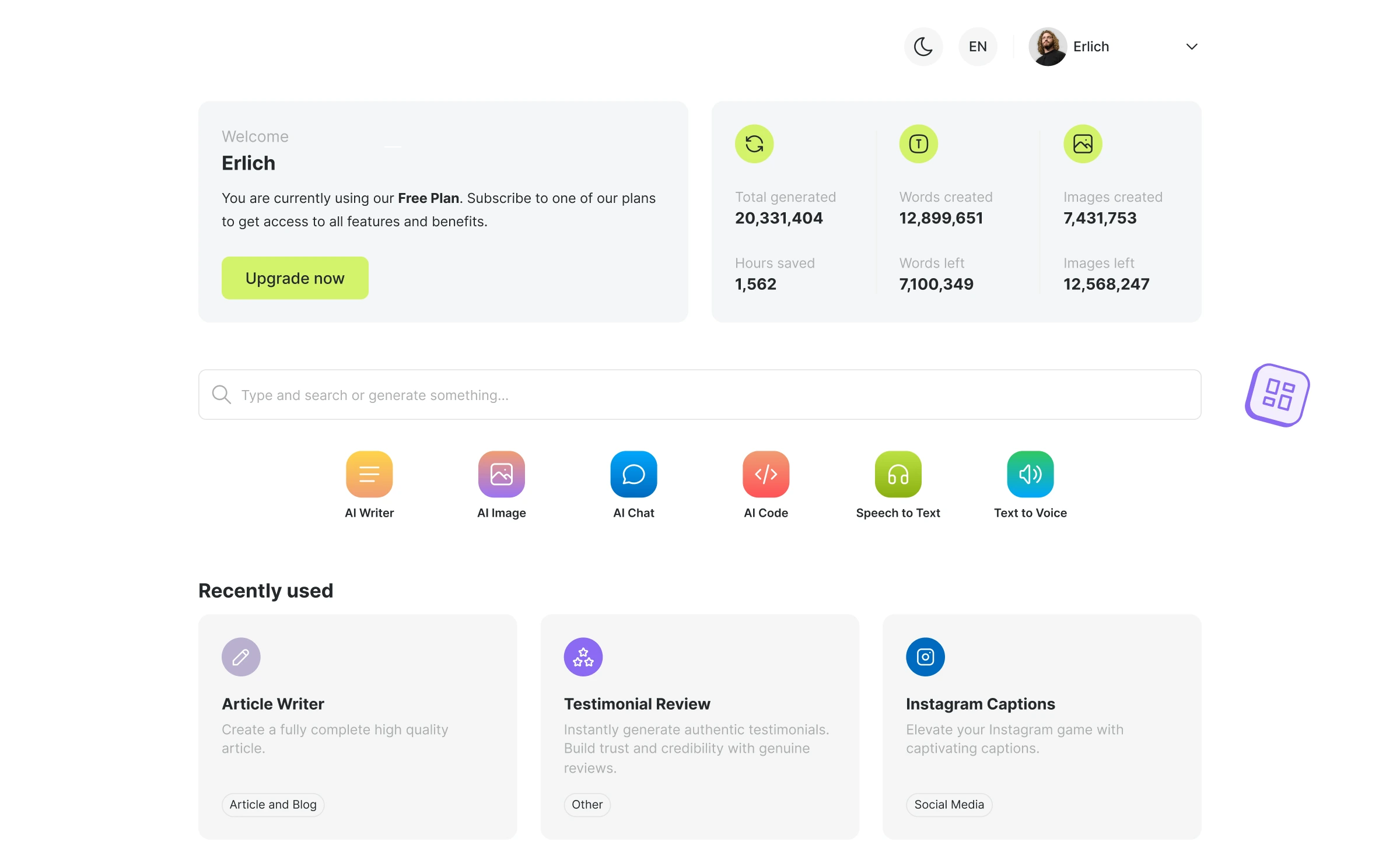The image size is (1400, 863).
Task: Open the Testimonial Review stars icon
Action: [x=583, y=657]
